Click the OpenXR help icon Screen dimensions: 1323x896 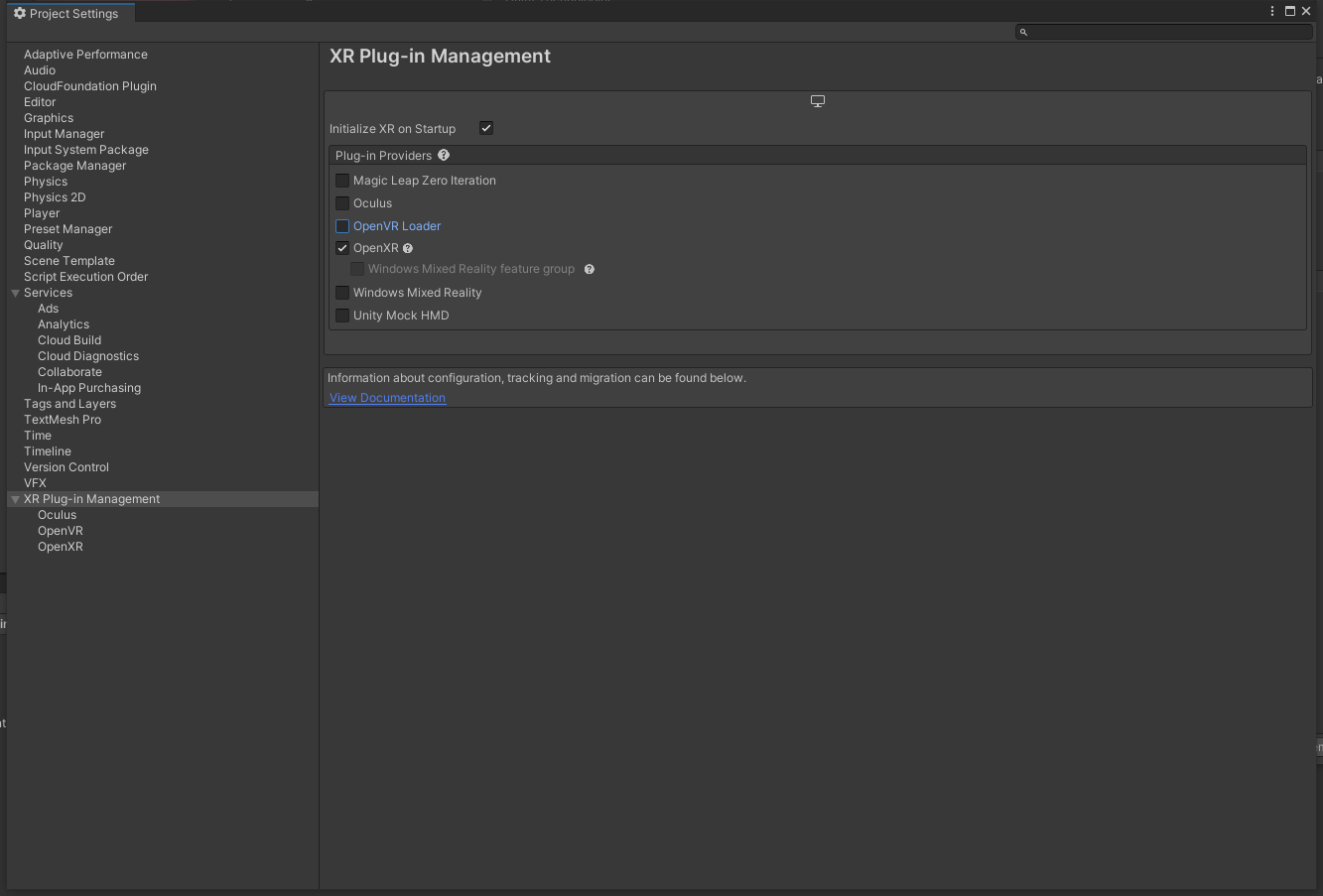coord(408,248)
